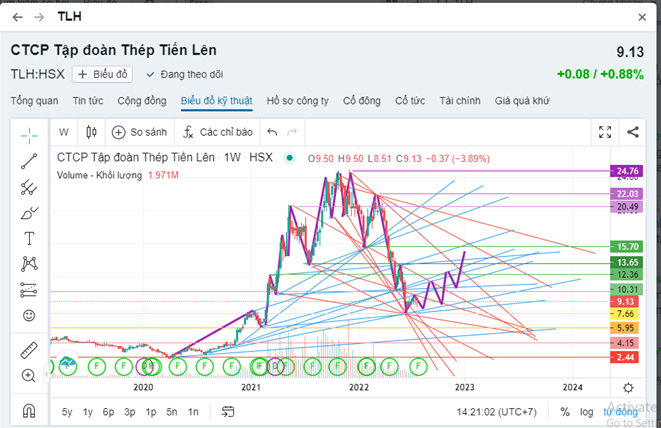The width and height of the screenshot is (661, 428).
Task: Select the crosshair cursor tool
Action: click(x=29, y=135)
